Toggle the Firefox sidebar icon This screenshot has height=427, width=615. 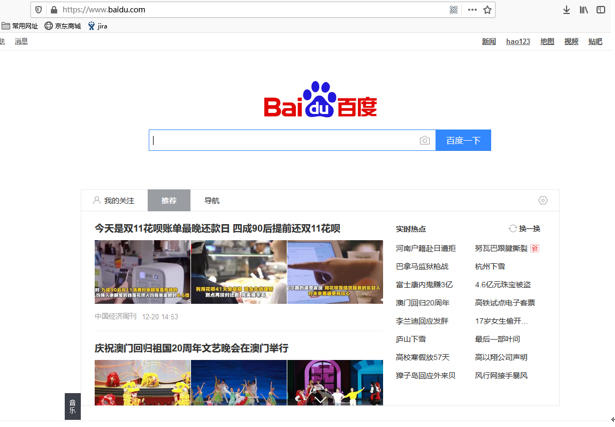pos(600,10)
